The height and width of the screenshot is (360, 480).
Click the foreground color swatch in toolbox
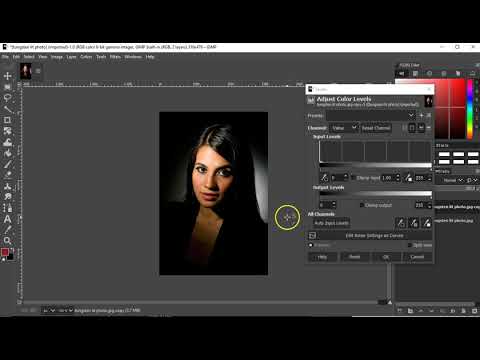(5, 252)
